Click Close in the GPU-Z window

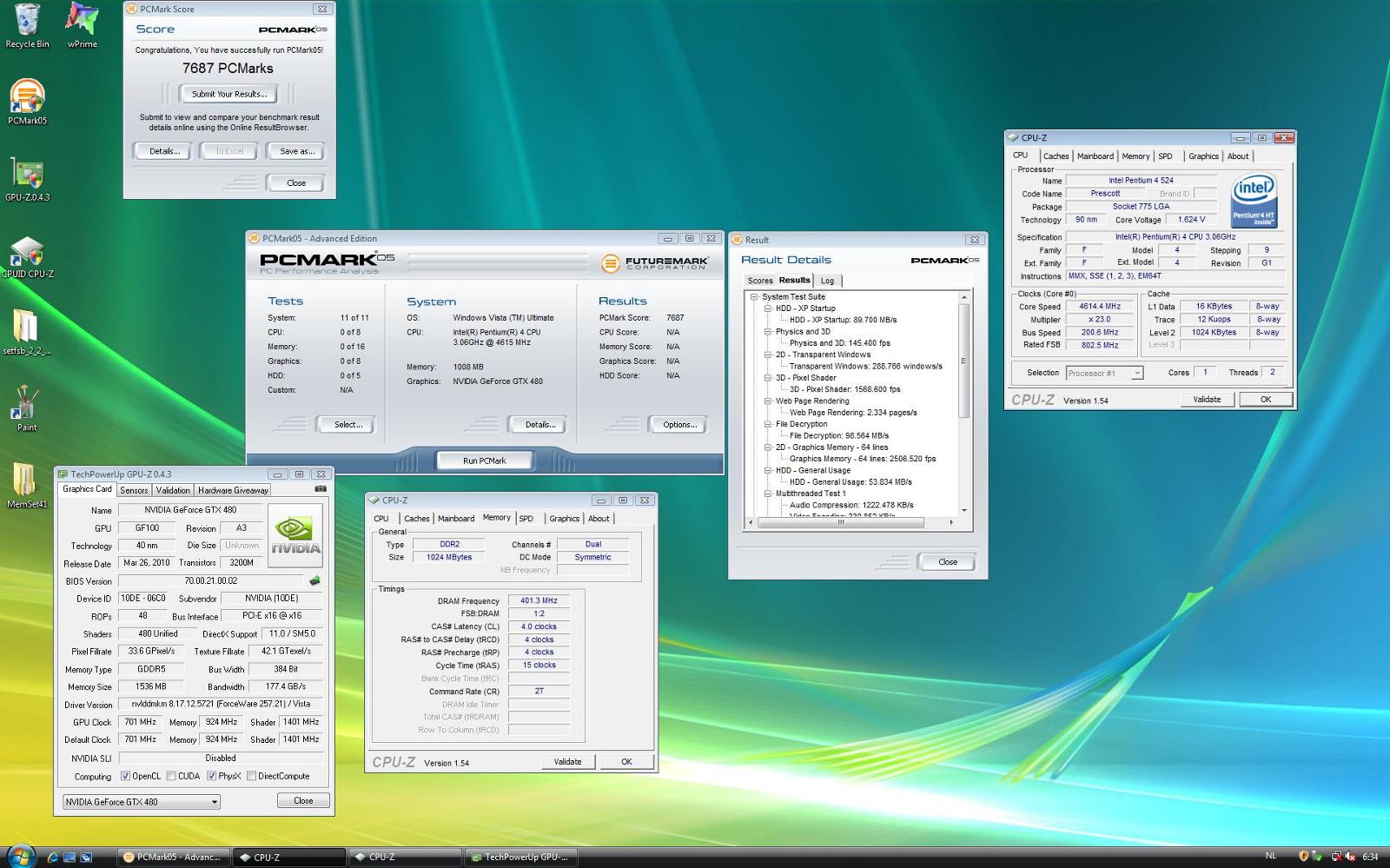click(303, 800)
